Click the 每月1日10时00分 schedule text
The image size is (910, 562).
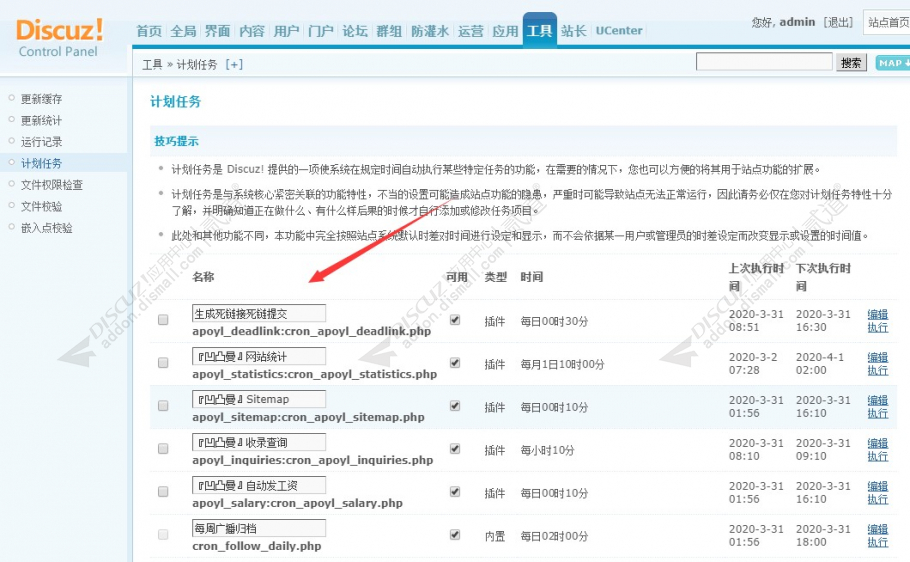(x=562, y=364)
